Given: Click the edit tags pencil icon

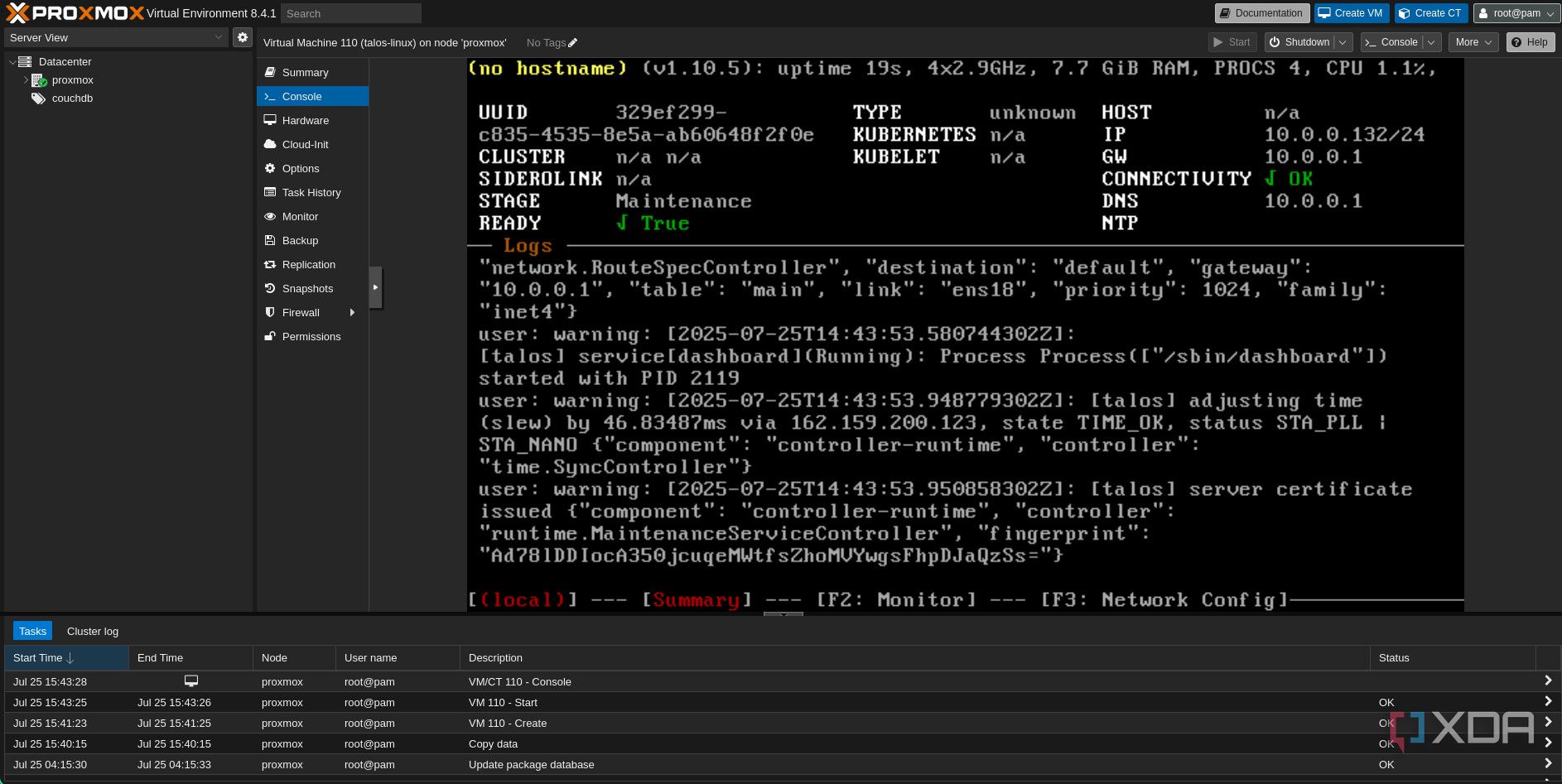Looking at the screenshot, I should pos(572,42).
